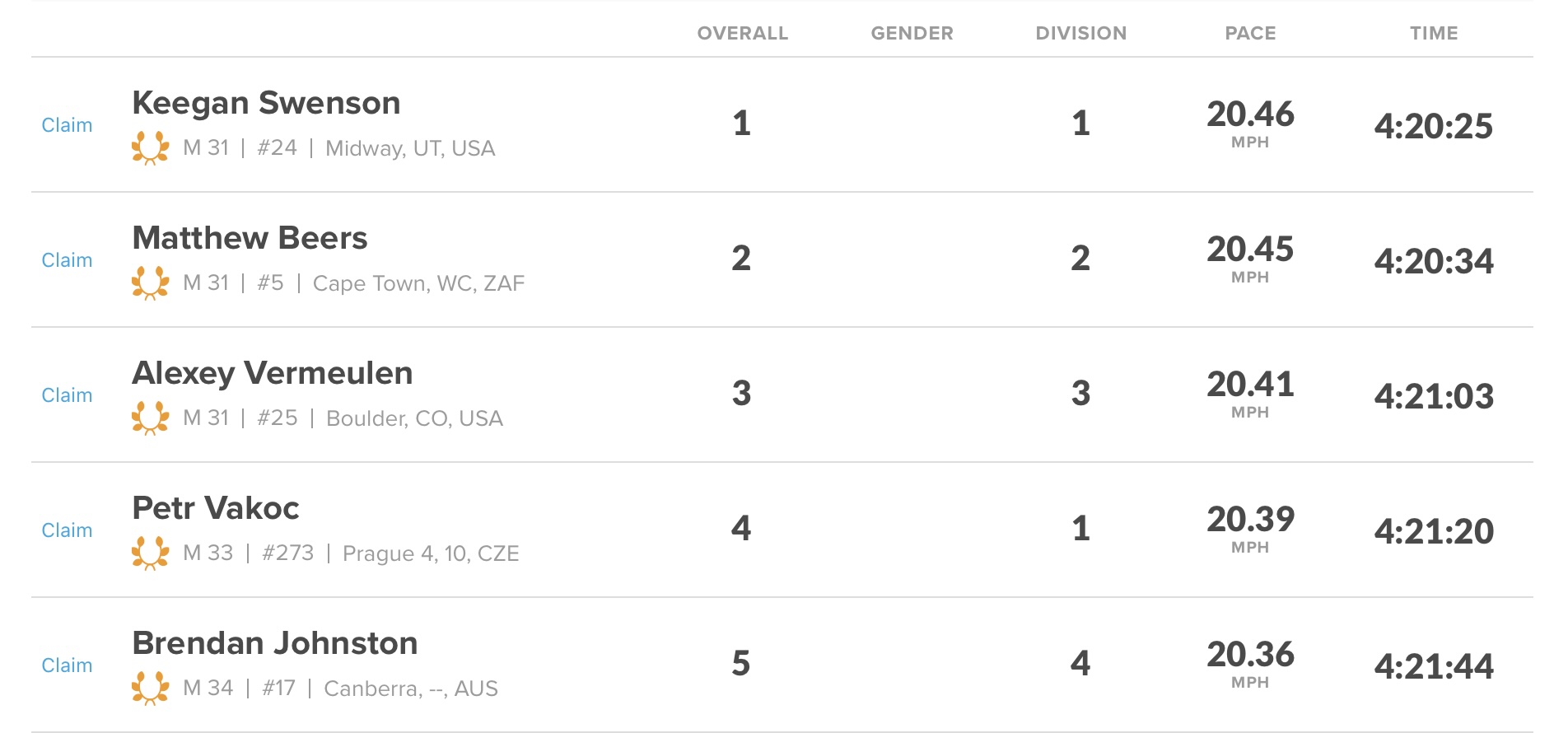Sort results by TIME column header

[1434, 33]
